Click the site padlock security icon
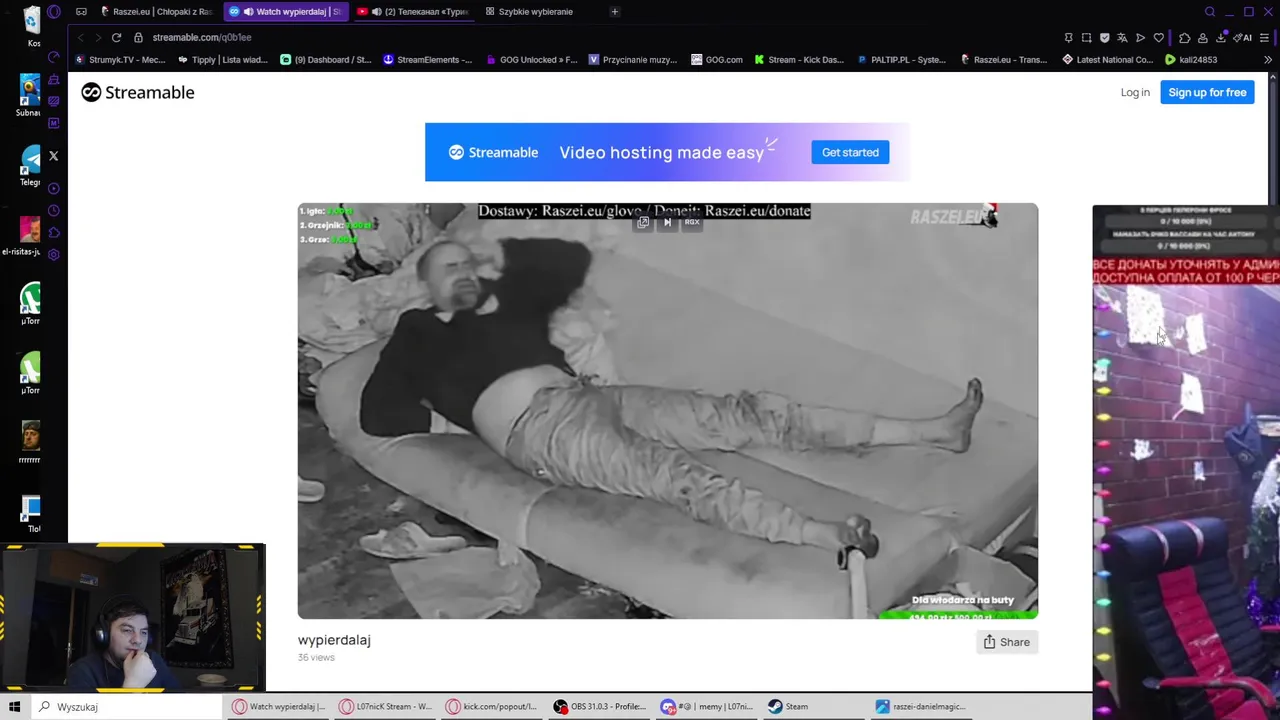The height and width of the screenshot is (720, 1280). pyautogui.click(x=139, y=37)
